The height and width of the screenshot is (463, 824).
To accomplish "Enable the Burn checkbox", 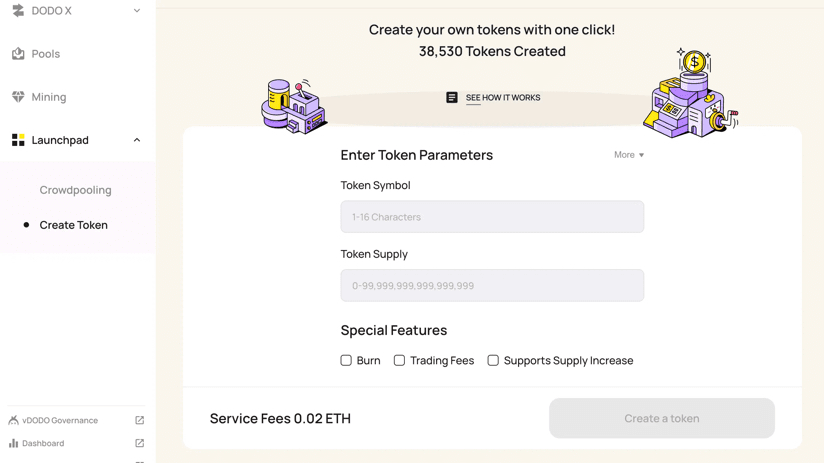I will coord(346,361).
